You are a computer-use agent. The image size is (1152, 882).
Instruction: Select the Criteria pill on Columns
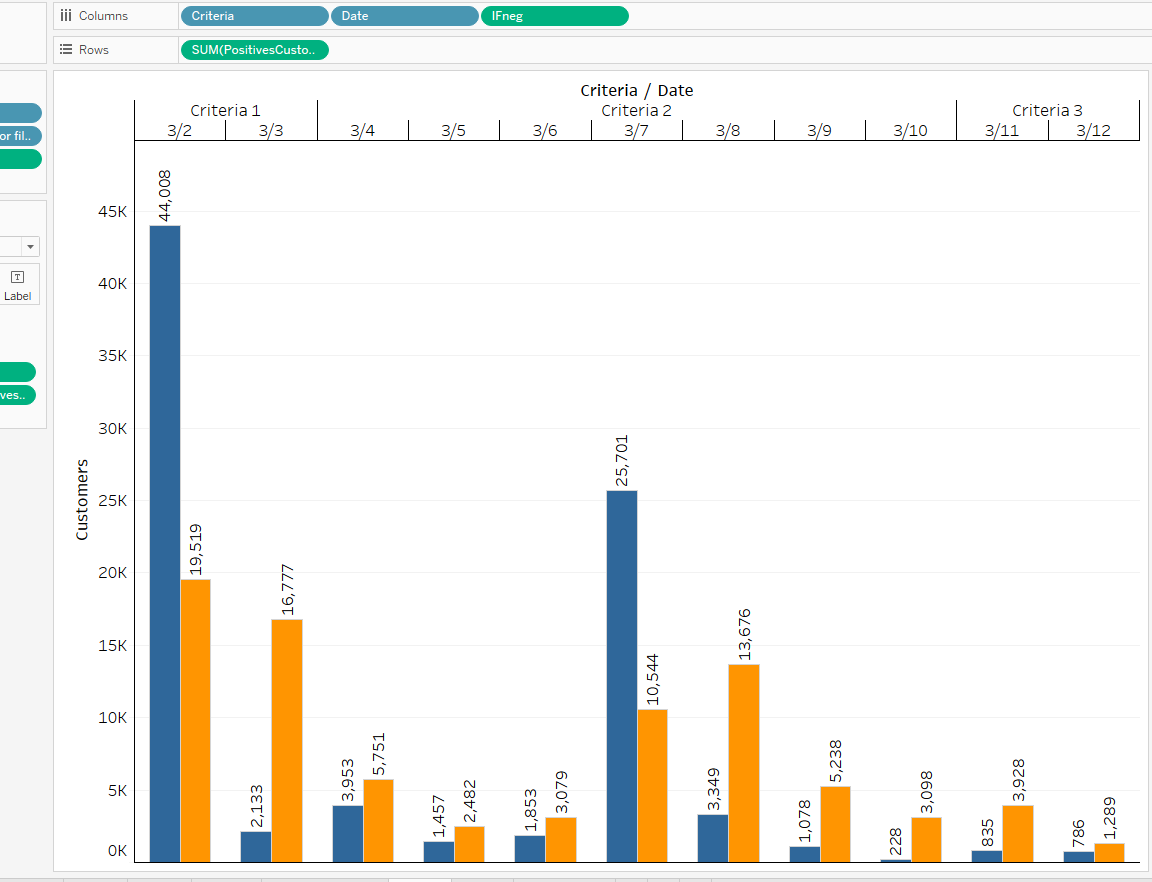[x=254, y=16]
